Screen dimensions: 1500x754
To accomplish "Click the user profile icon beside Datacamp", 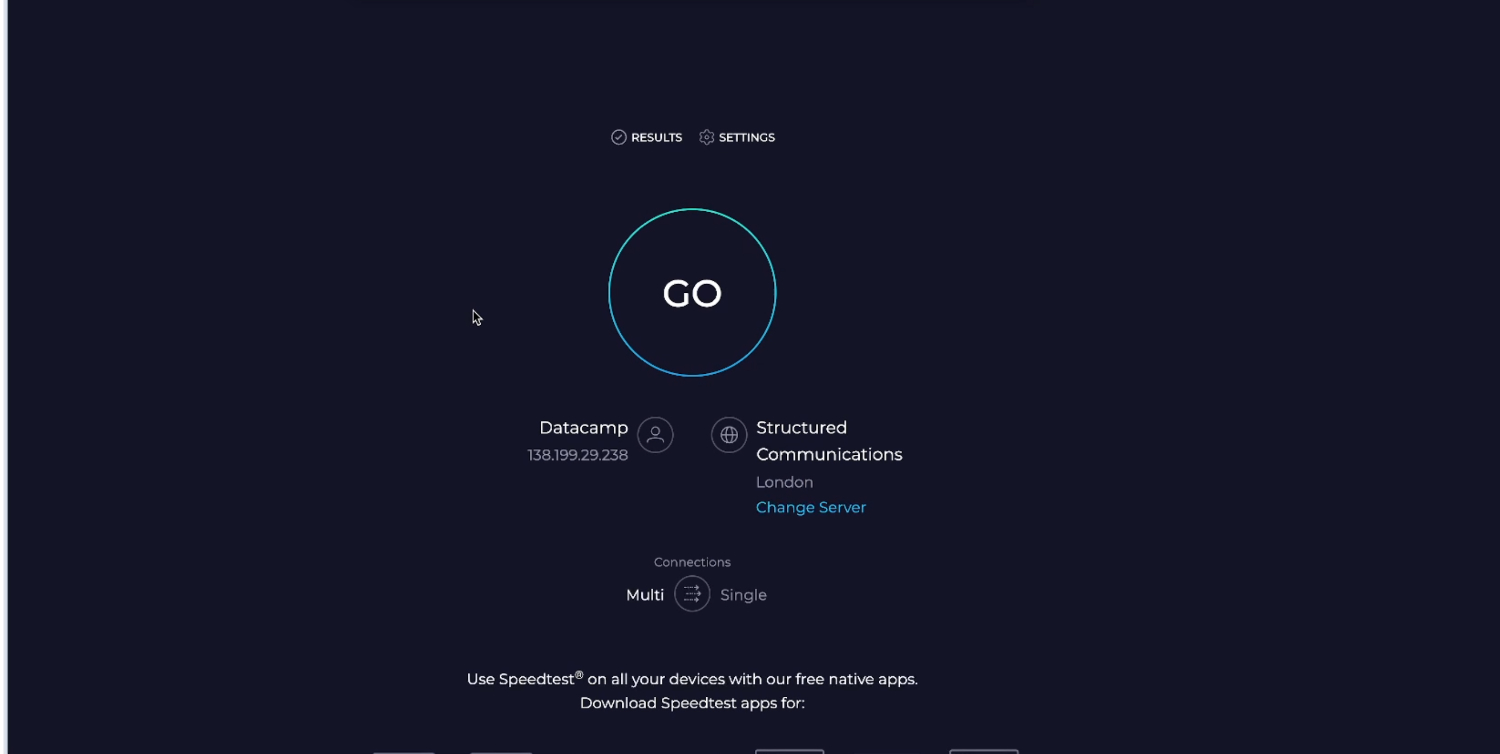I will 655,435.
